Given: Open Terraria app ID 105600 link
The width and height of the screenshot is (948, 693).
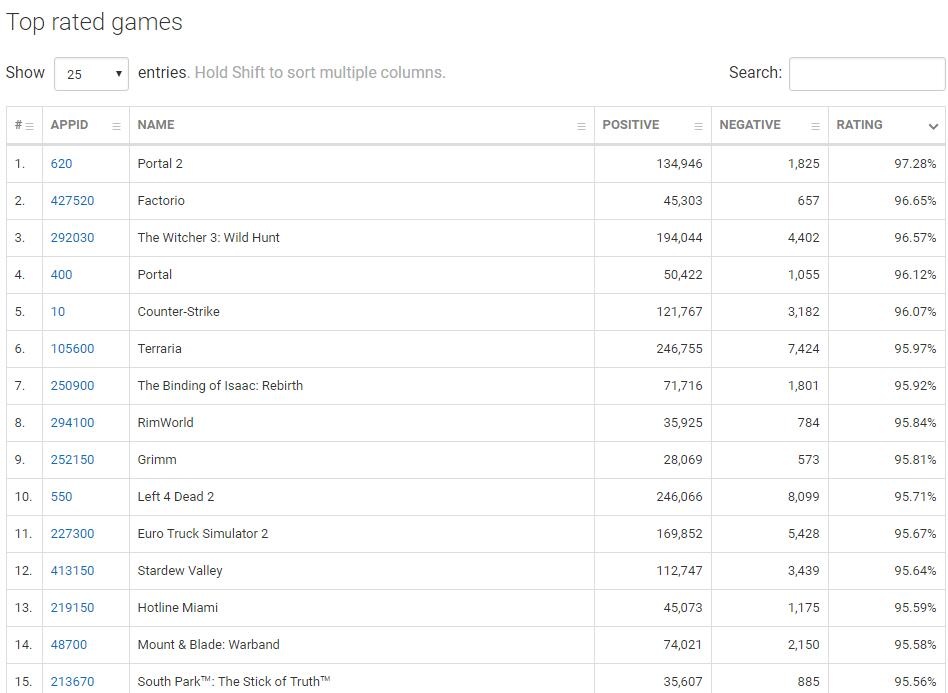Looking at the screenshot, I should coord(72,349).
